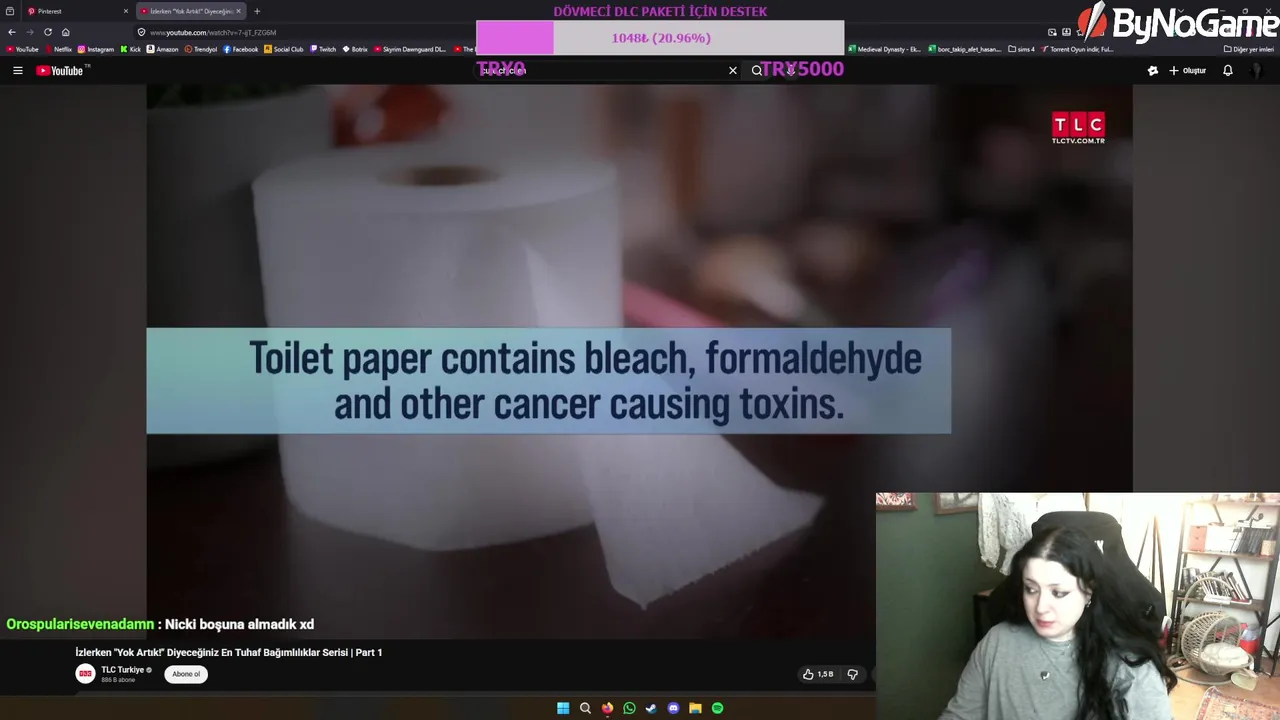Open Steam from the taskbar
This screenshot has width=1280, height=720.
tap(651, 708)
